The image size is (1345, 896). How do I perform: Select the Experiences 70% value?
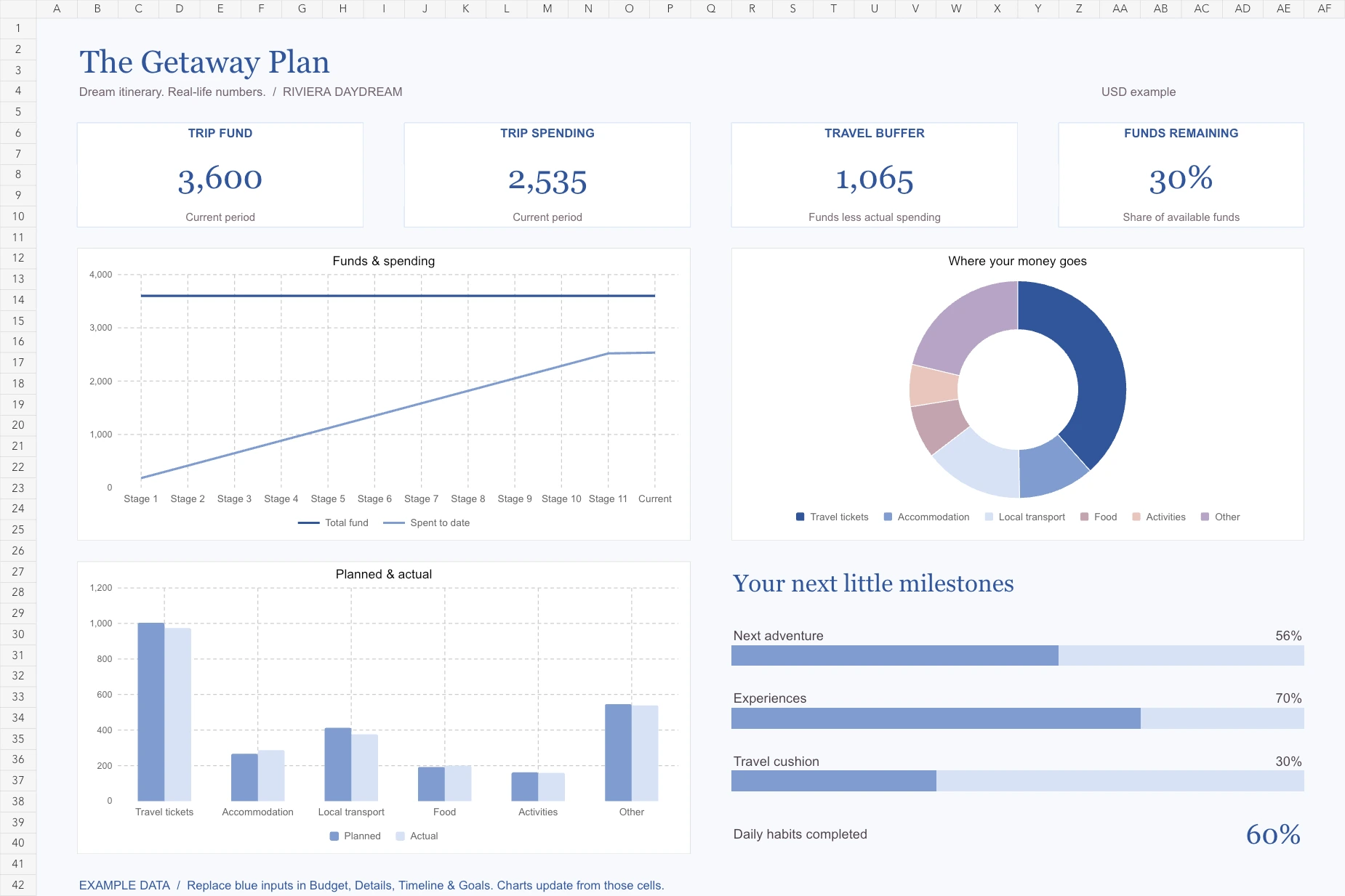[x=1288, y=698]
